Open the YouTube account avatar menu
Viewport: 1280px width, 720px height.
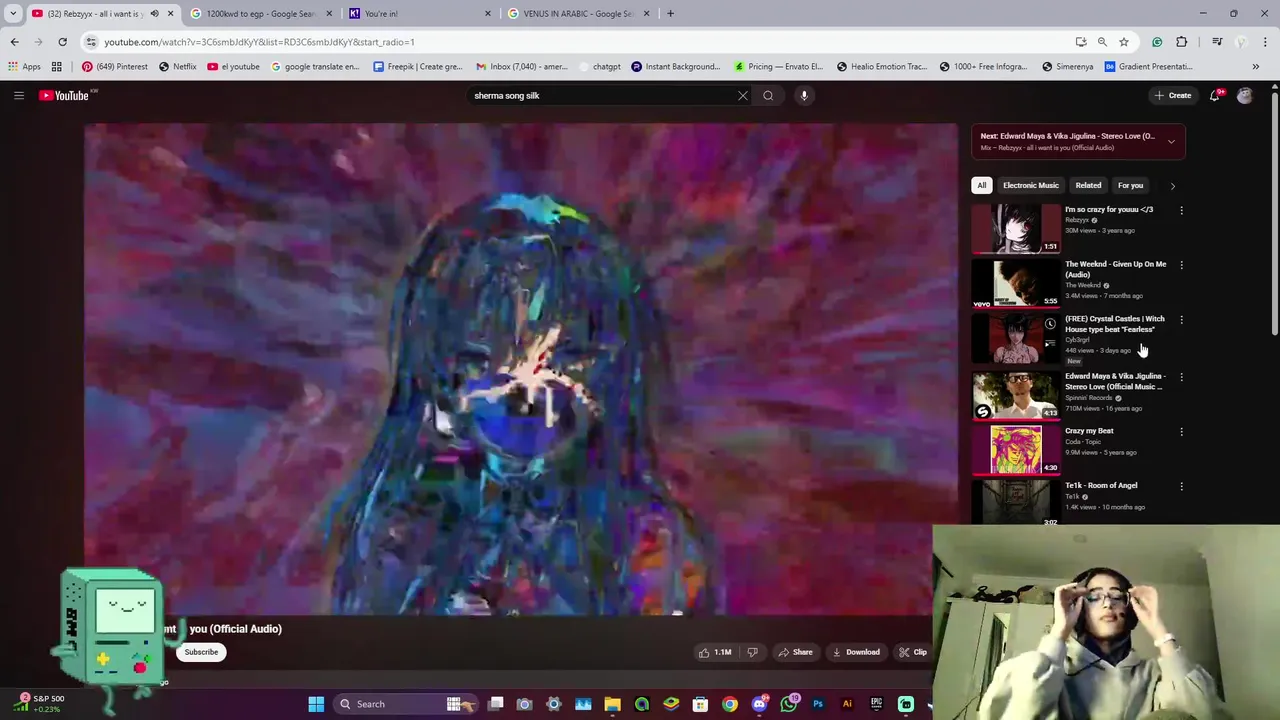1245,95
